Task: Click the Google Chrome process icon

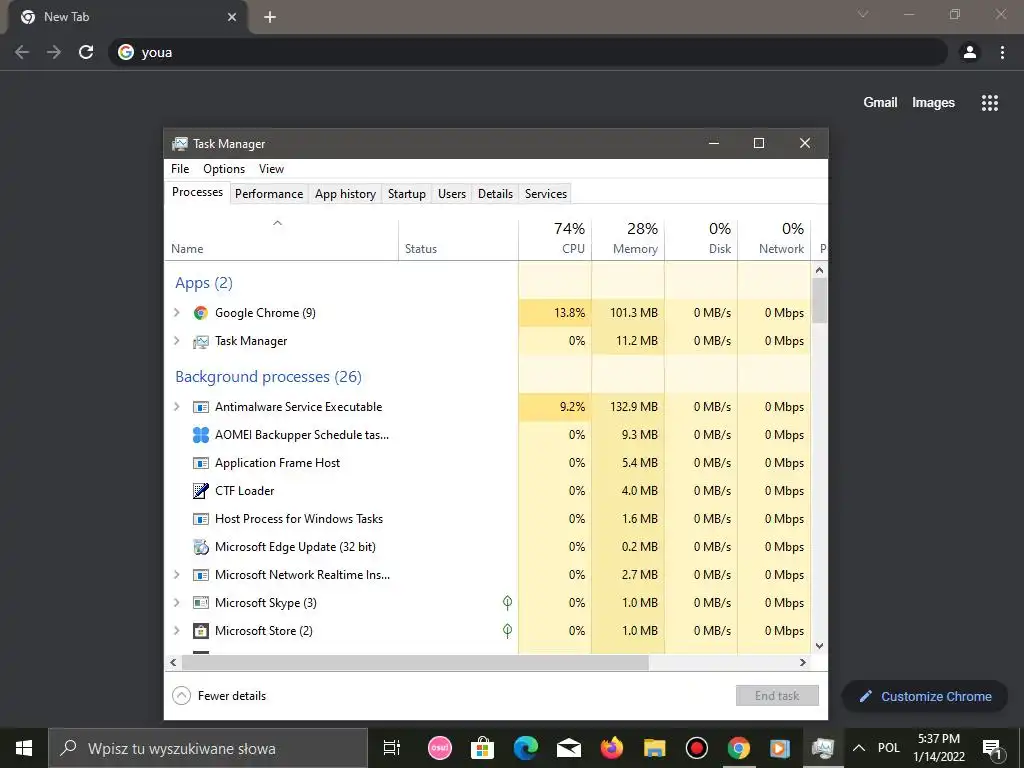Action: click(x=200, y=313)
